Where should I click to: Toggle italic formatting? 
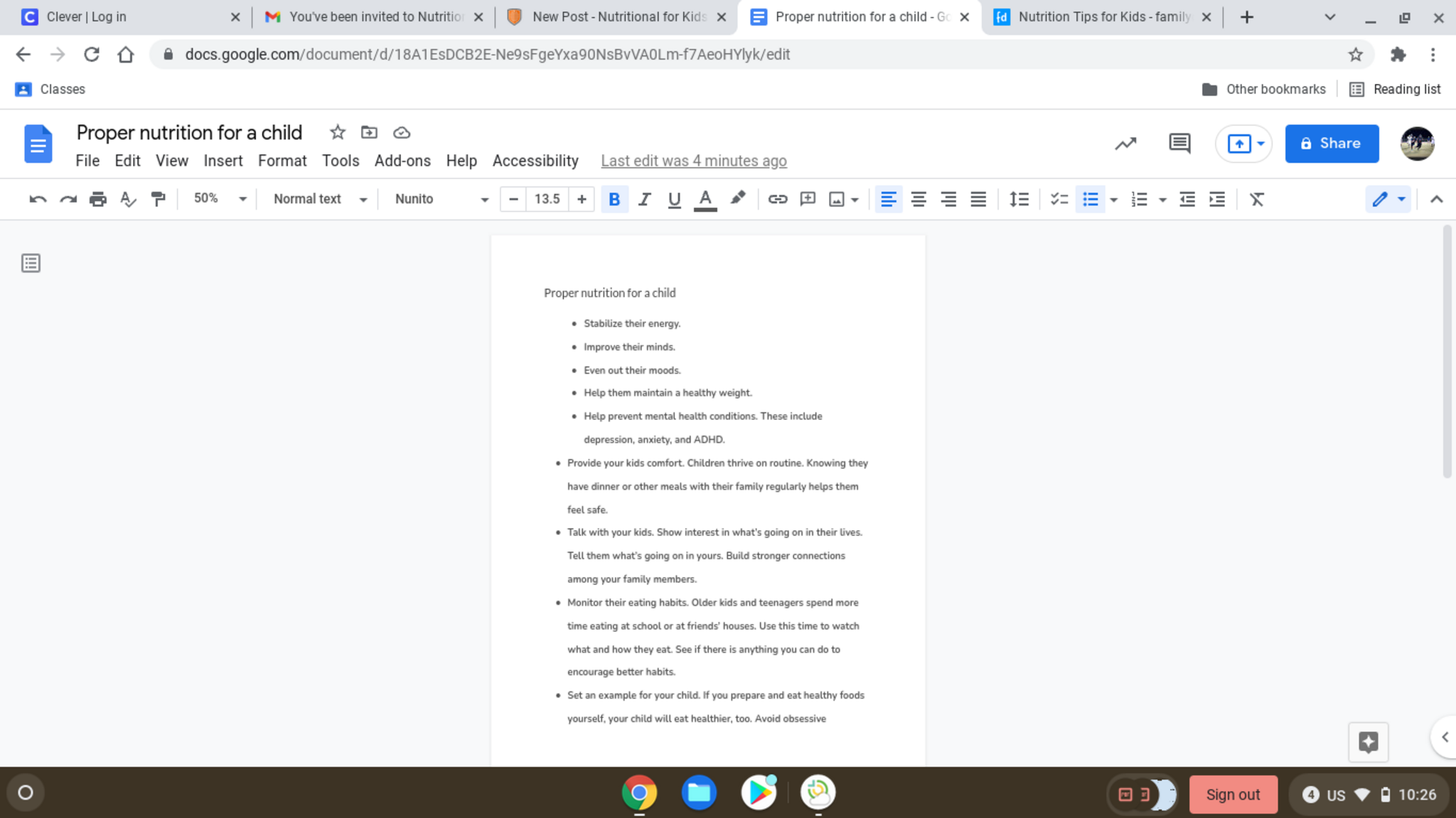click(x=644, y=200)
